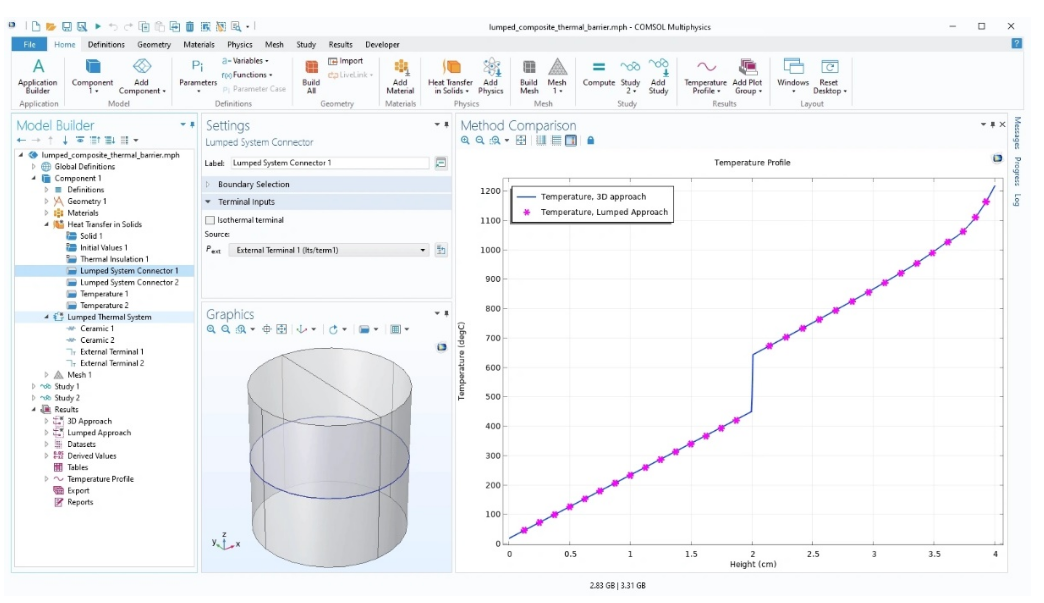The height and width of the screenshot is (603, 1044).
Task: Click Temperature Profile in Results group
Action: 705,76
